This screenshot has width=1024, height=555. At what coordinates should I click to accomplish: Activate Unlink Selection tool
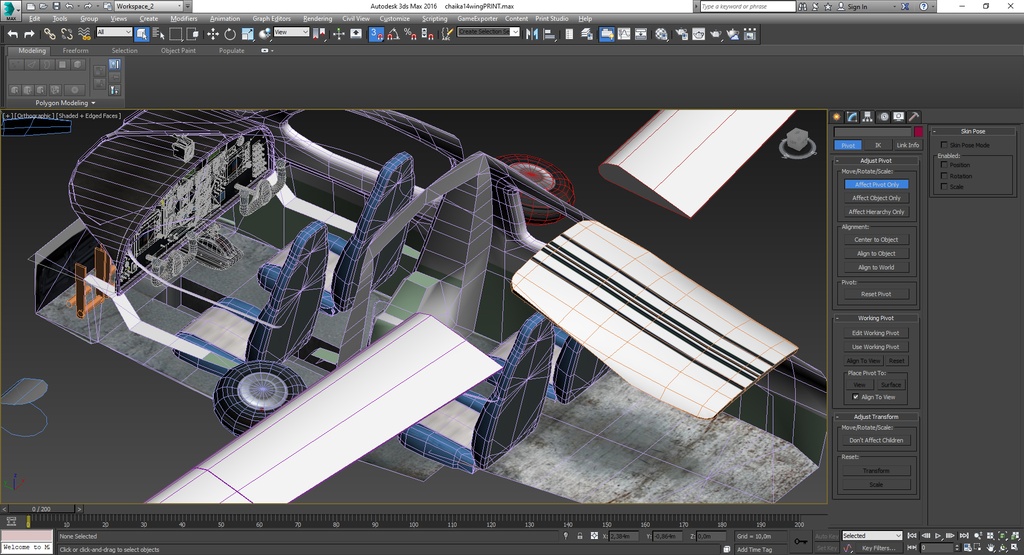point(67,34)
